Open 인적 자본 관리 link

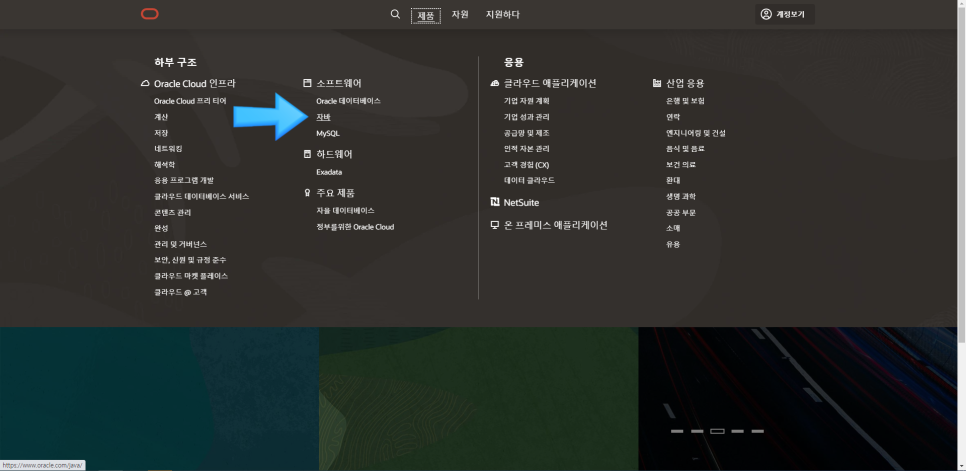(x=526, y=149)
